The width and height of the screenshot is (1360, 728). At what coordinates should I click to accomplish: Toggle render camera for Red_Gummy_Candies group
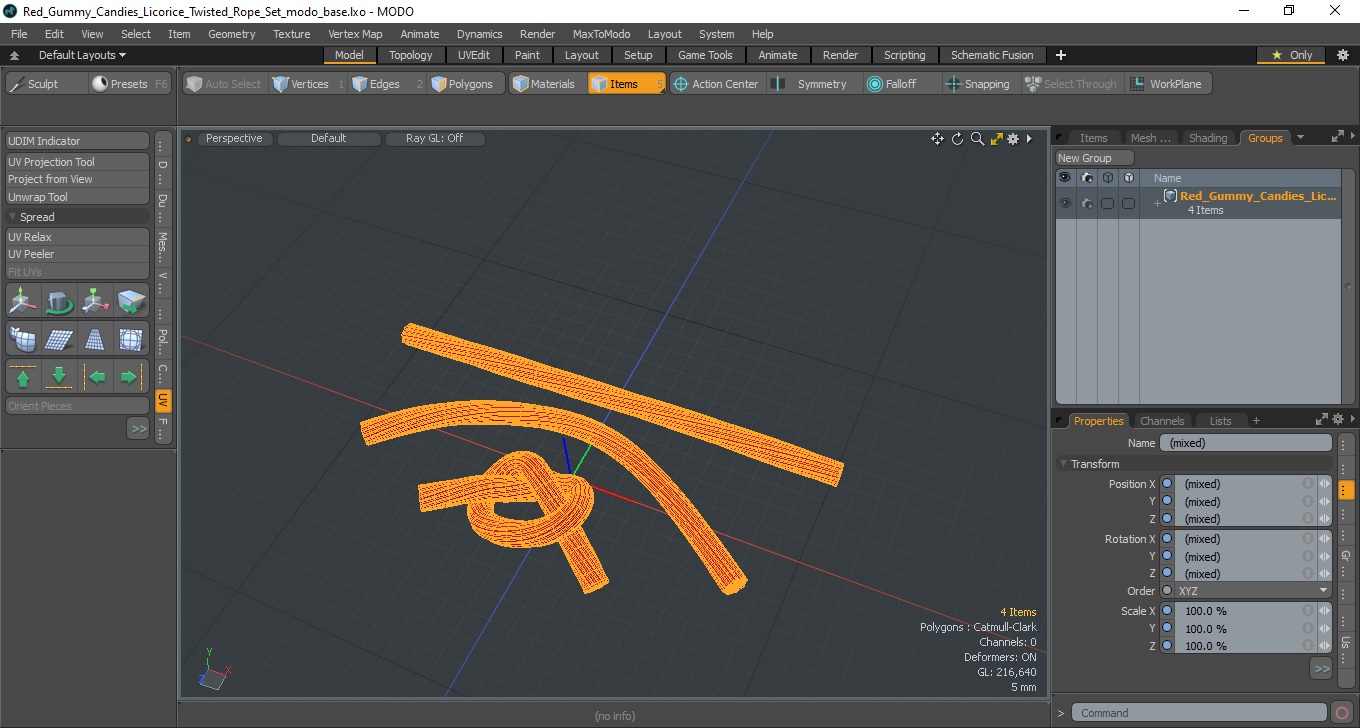pos(1086,203)
